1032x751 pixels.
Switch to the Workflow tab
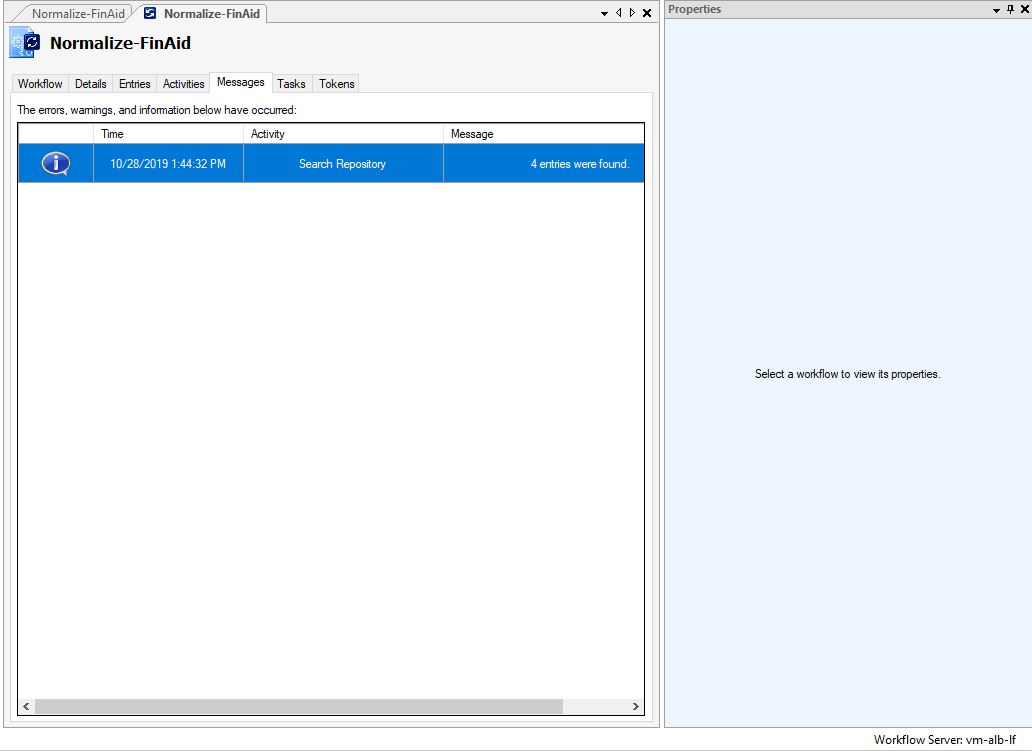click(40, 84)
